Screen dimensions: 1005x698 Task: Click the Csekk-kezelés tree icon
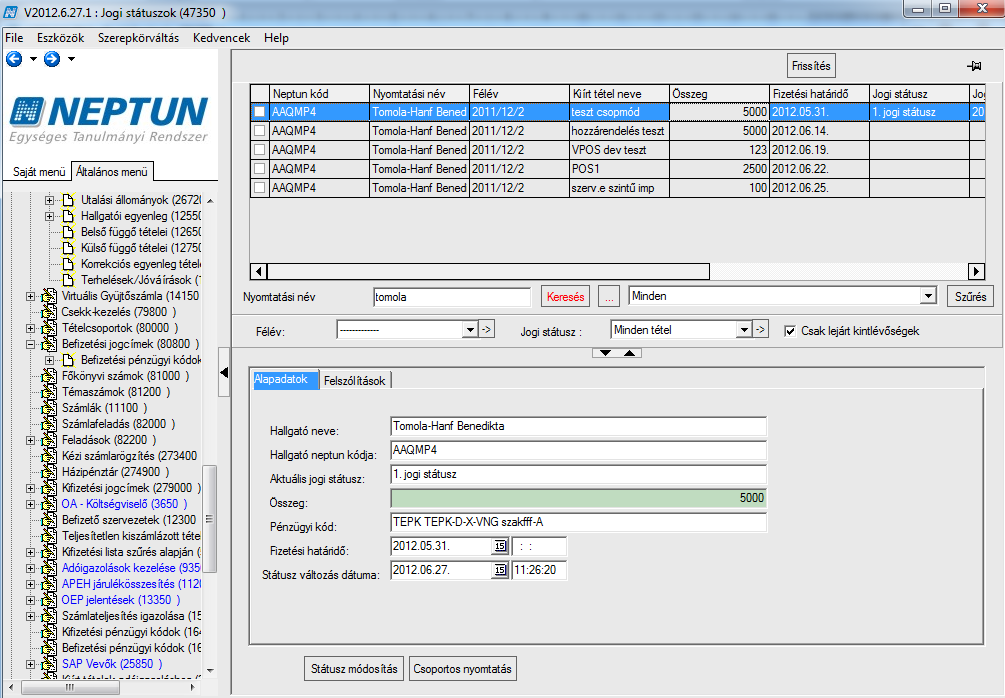pos(49,312)
